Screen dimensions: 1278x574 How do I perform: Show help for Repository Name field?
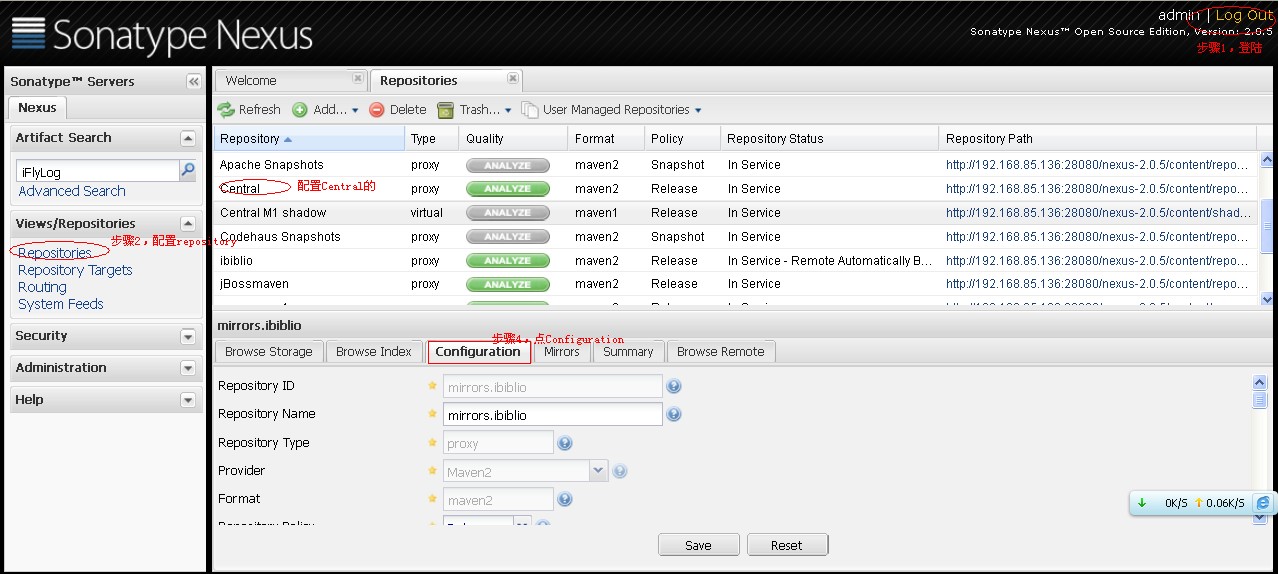point(674,414)
